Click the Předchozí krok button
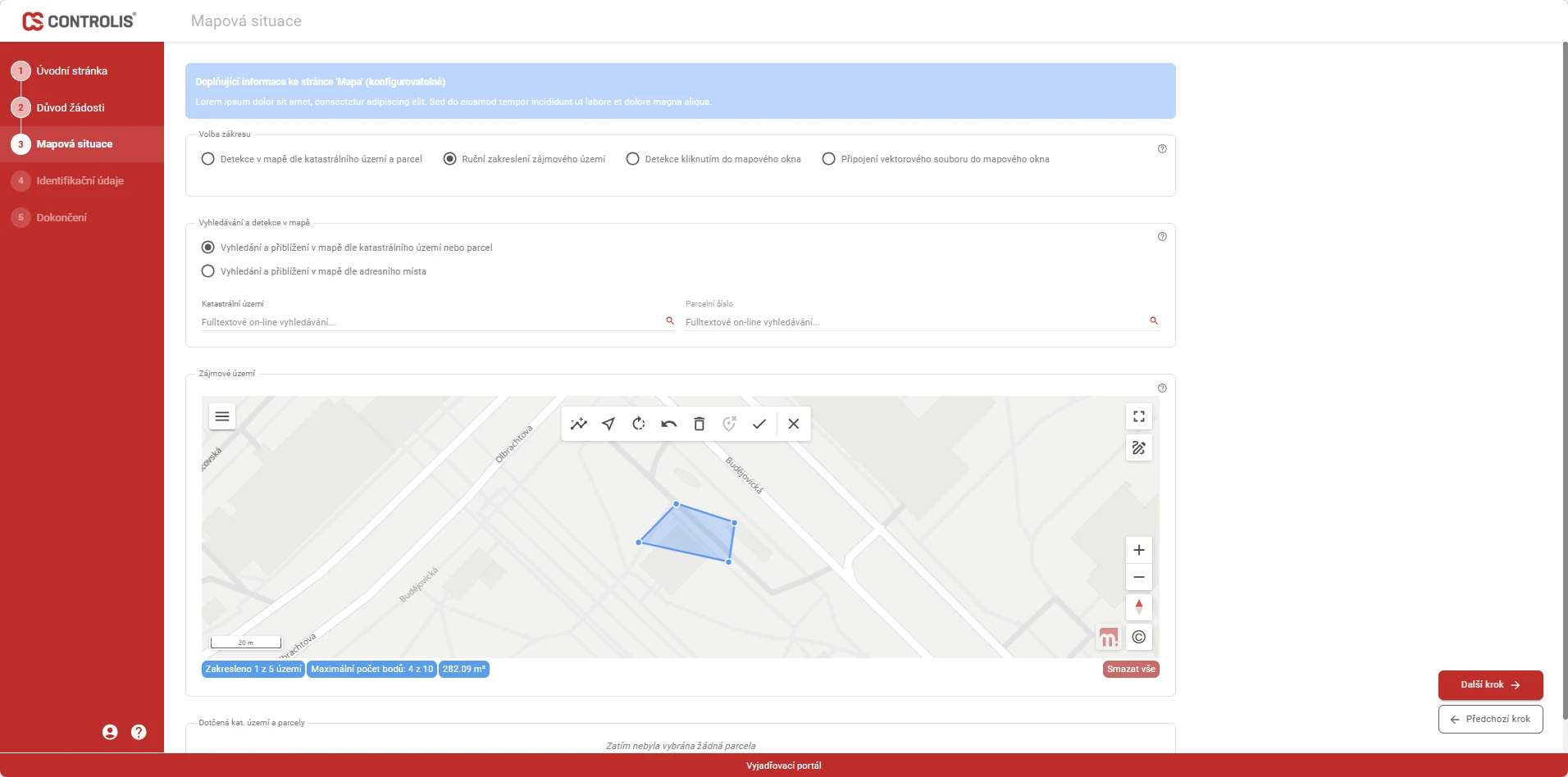Viewport: 1568px width, 777px height. click(x=1490, y=719)
